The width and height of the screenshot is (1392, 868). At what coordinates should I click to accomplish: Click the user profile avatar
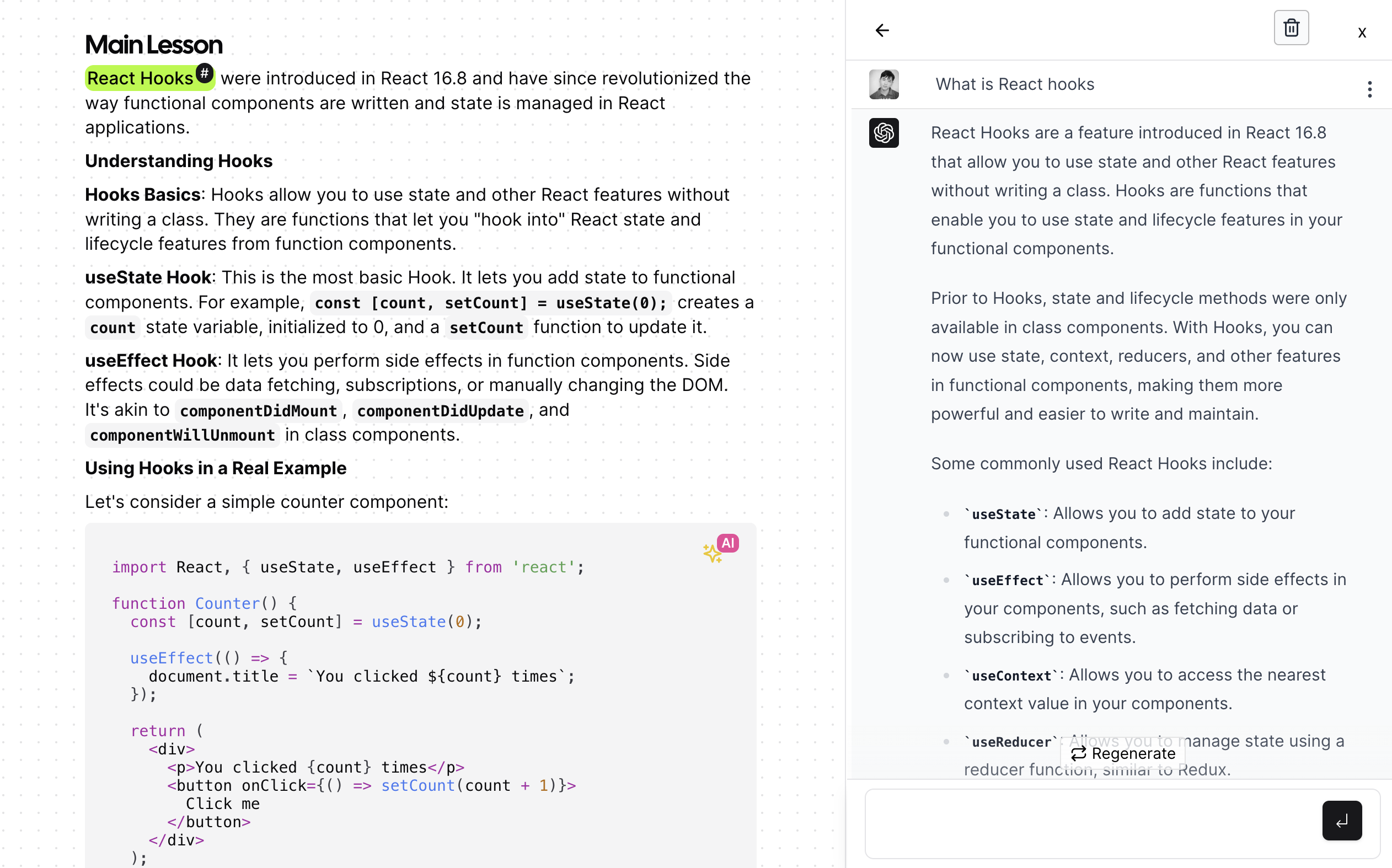click(x=884, y=84)
